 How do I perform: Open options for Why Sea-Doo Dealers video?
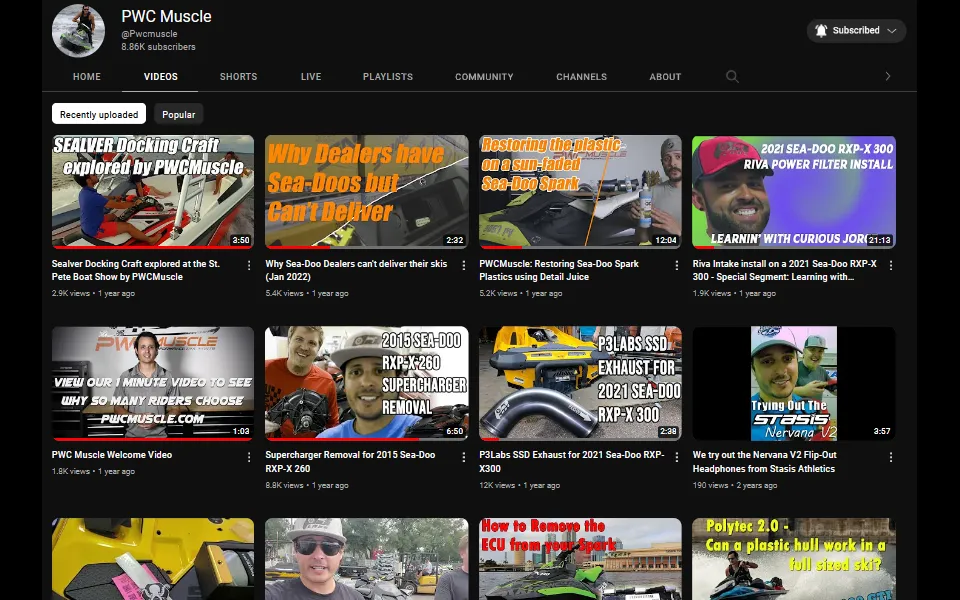tap(462, 265)
